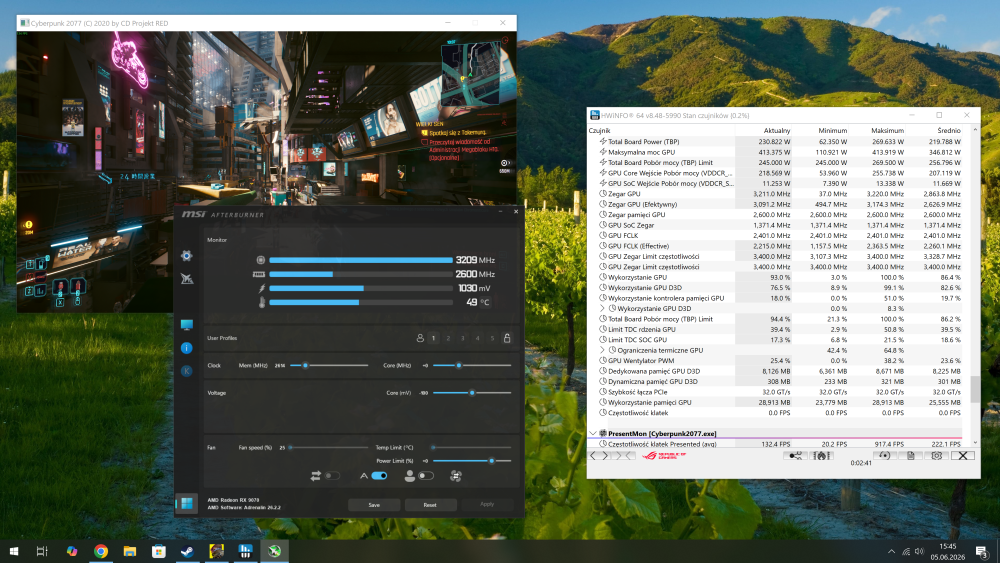Screen dimensions: 1000x563
Task: Expand the Ograniczenia termiczne GPU row
Action: 603,350
